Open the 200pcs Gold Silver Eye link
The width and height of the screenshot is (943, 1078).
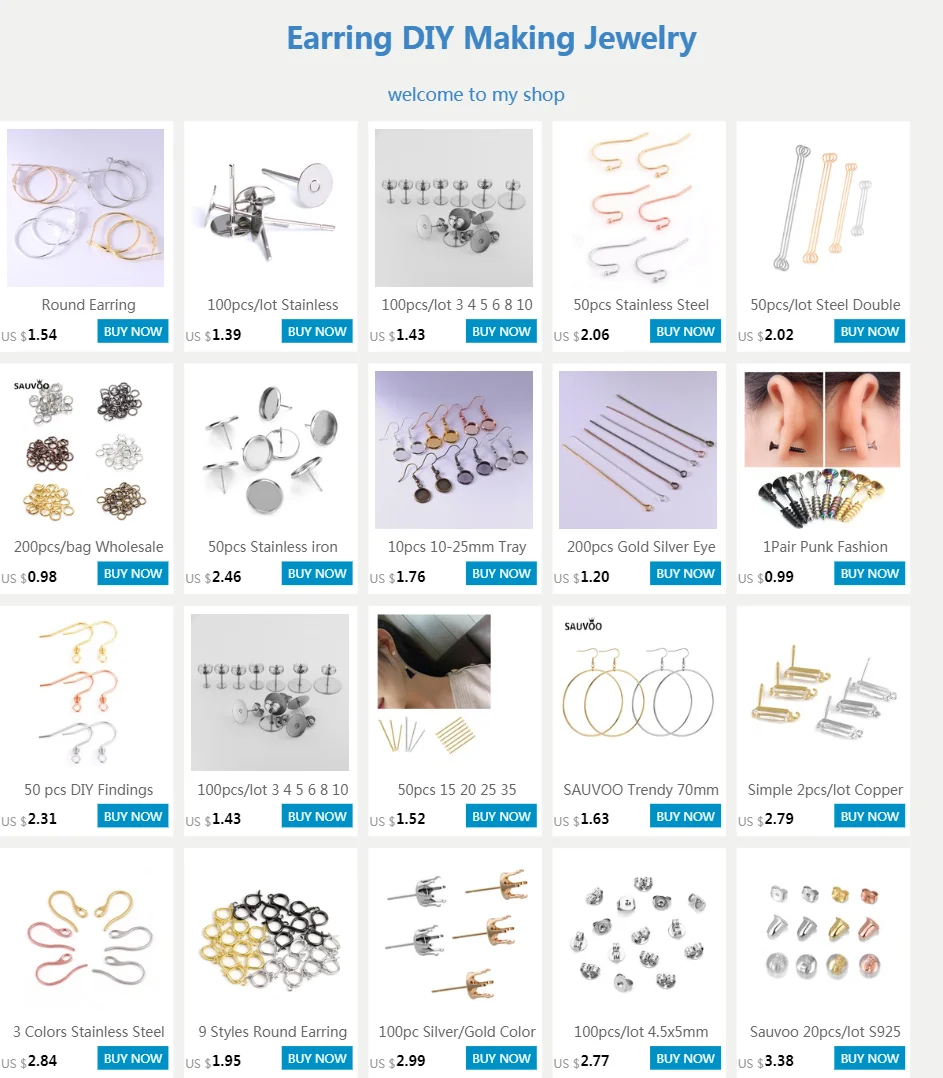click(x=641, y=547)
